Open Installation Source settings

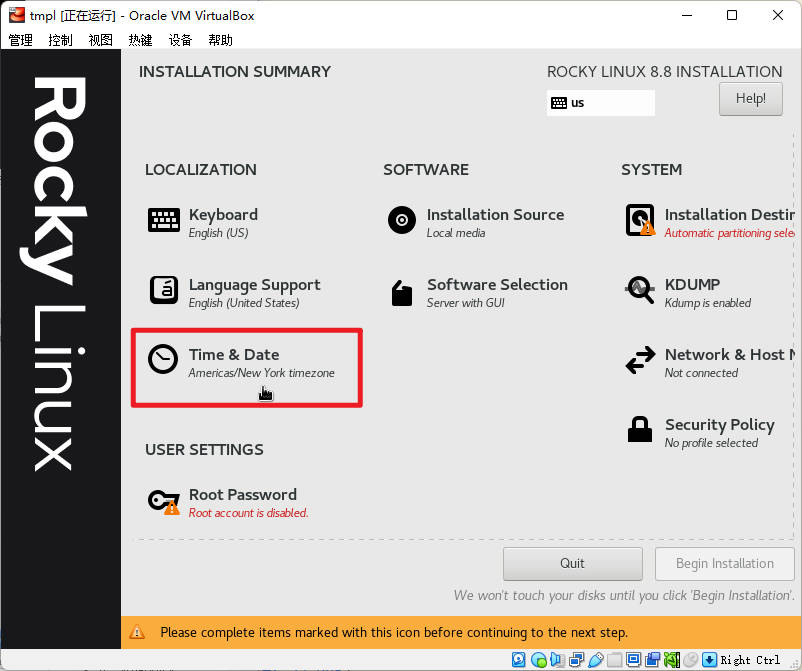pos(476,222)
